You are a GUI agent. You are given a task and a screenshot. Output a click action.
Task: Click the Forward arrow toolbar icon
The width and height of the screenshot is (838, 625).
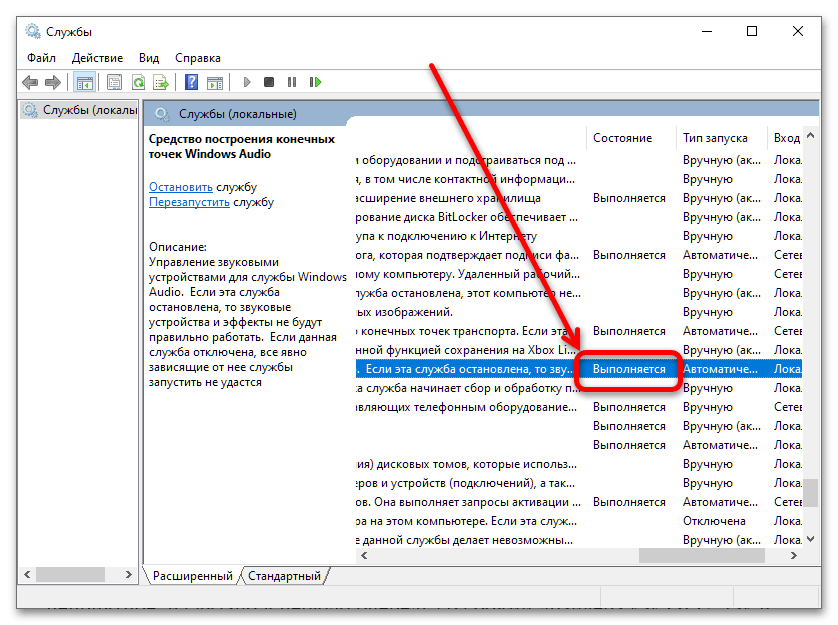pos(53,82)
